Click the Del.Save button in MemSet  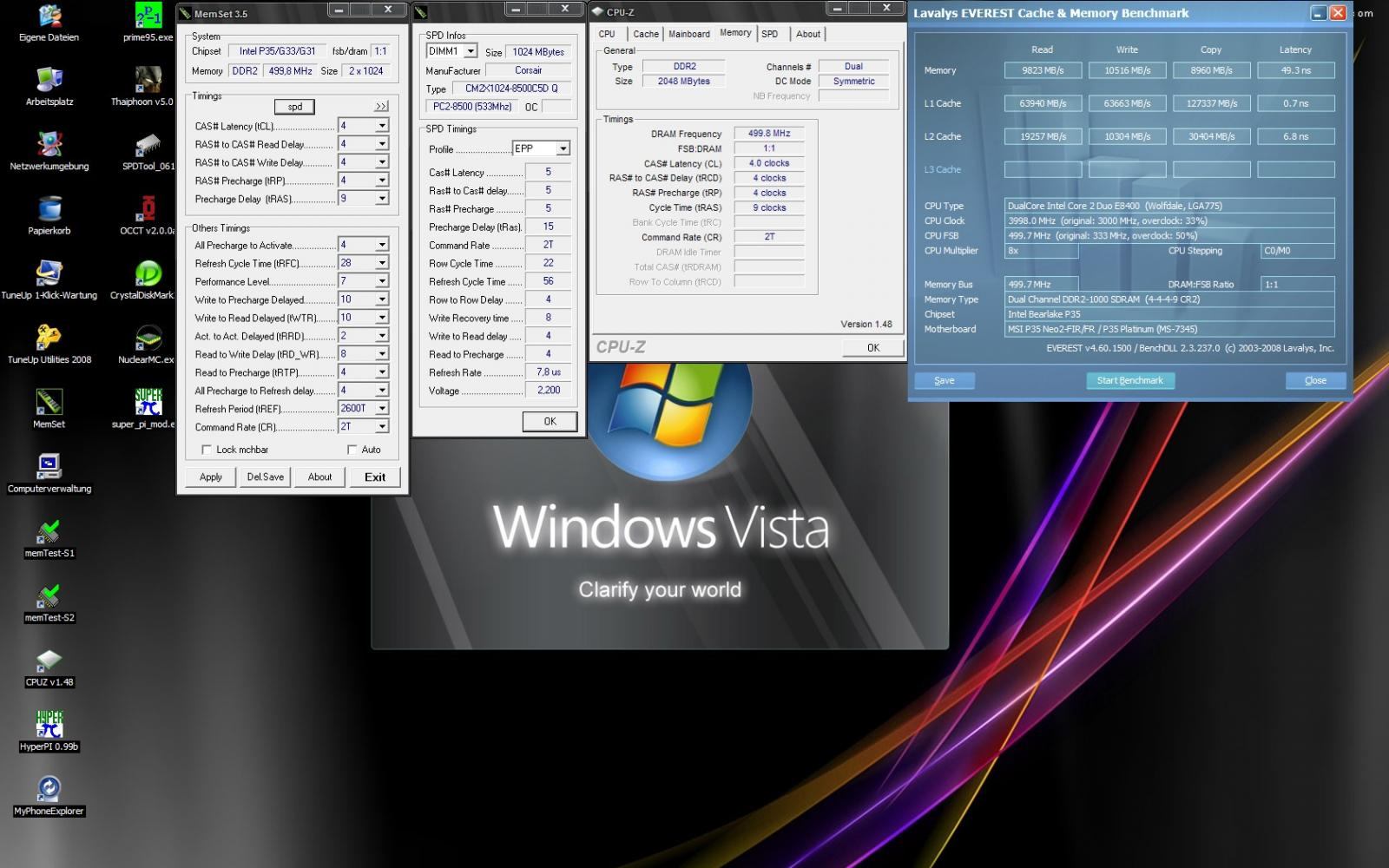(x=266, y=477)
